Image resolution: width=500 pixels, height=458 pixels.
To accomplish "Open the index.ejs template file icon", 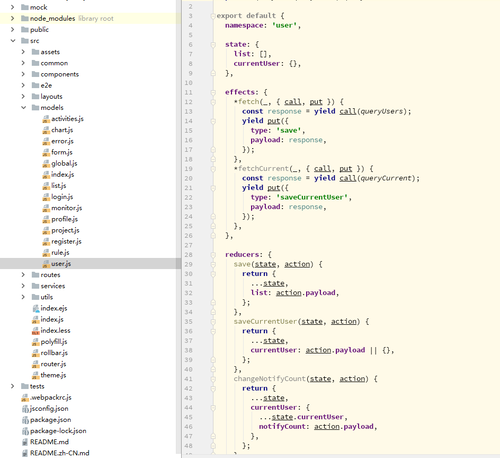I will click(x=35, y=309).
